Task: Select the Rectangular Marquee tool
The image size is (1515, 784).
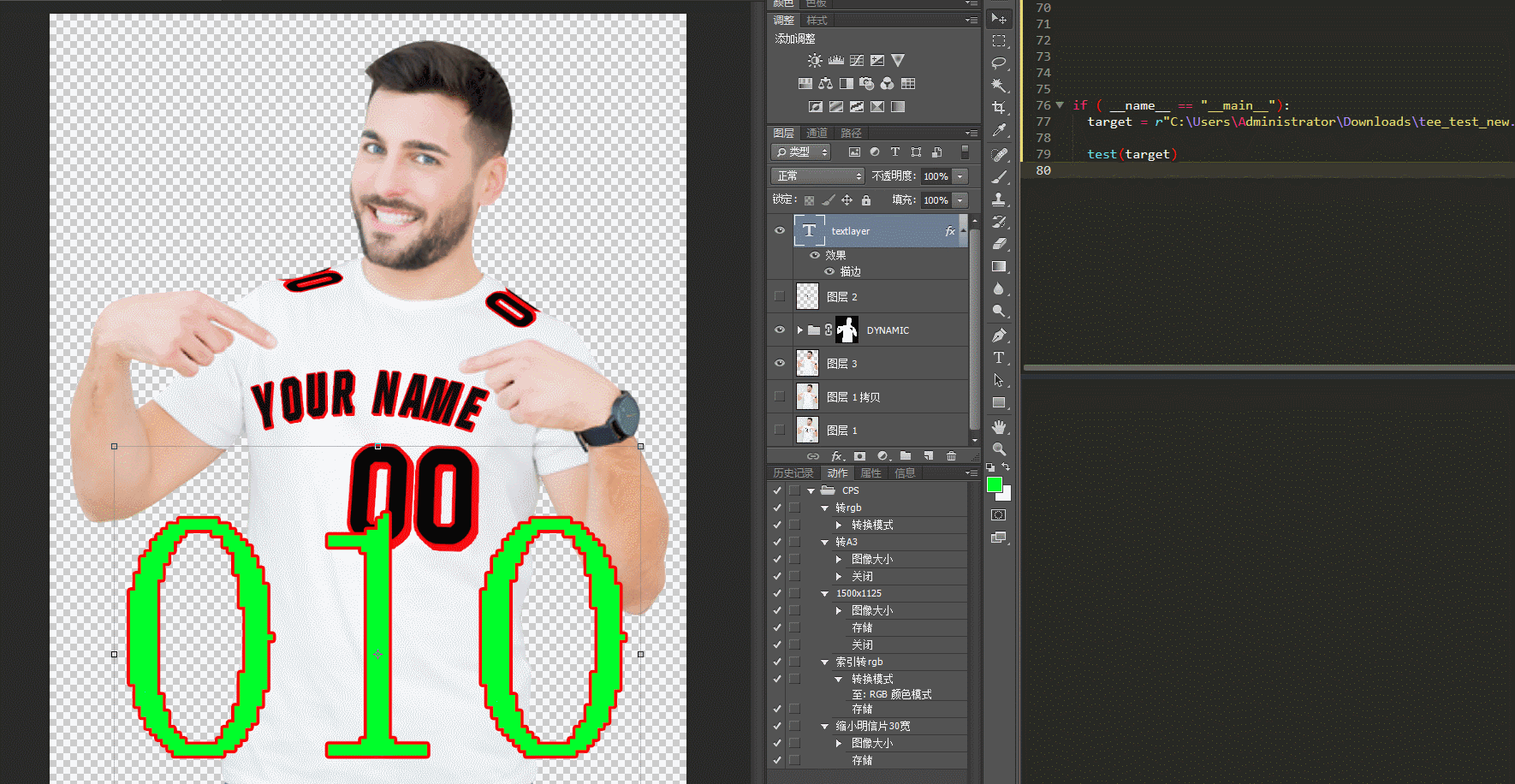Action: pos(999,40)
